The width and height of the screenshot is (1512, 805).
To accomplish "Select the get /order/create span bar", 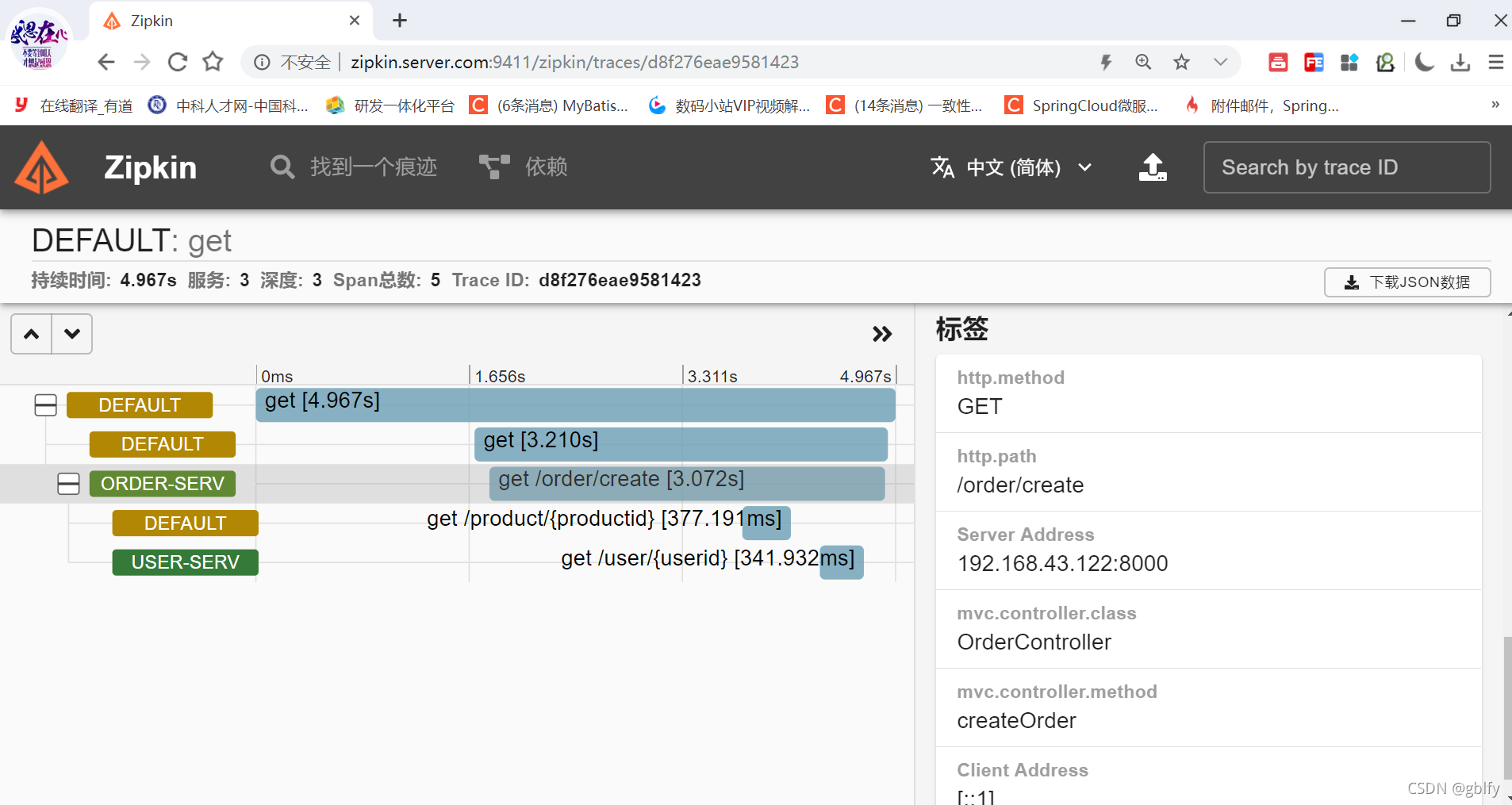I will click(x=687, y=484).
